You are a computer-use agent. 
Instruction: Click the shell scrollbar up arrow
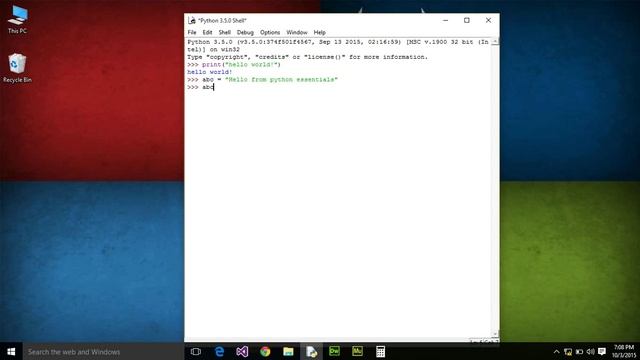click(x=495, y=41)
